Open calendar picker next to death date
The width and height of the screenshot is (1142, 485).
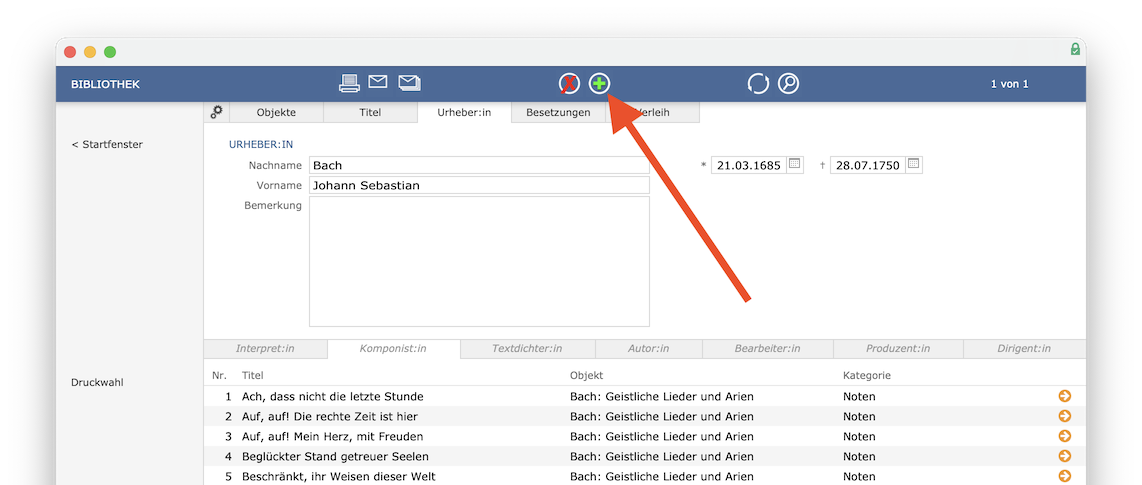[913, 164]
